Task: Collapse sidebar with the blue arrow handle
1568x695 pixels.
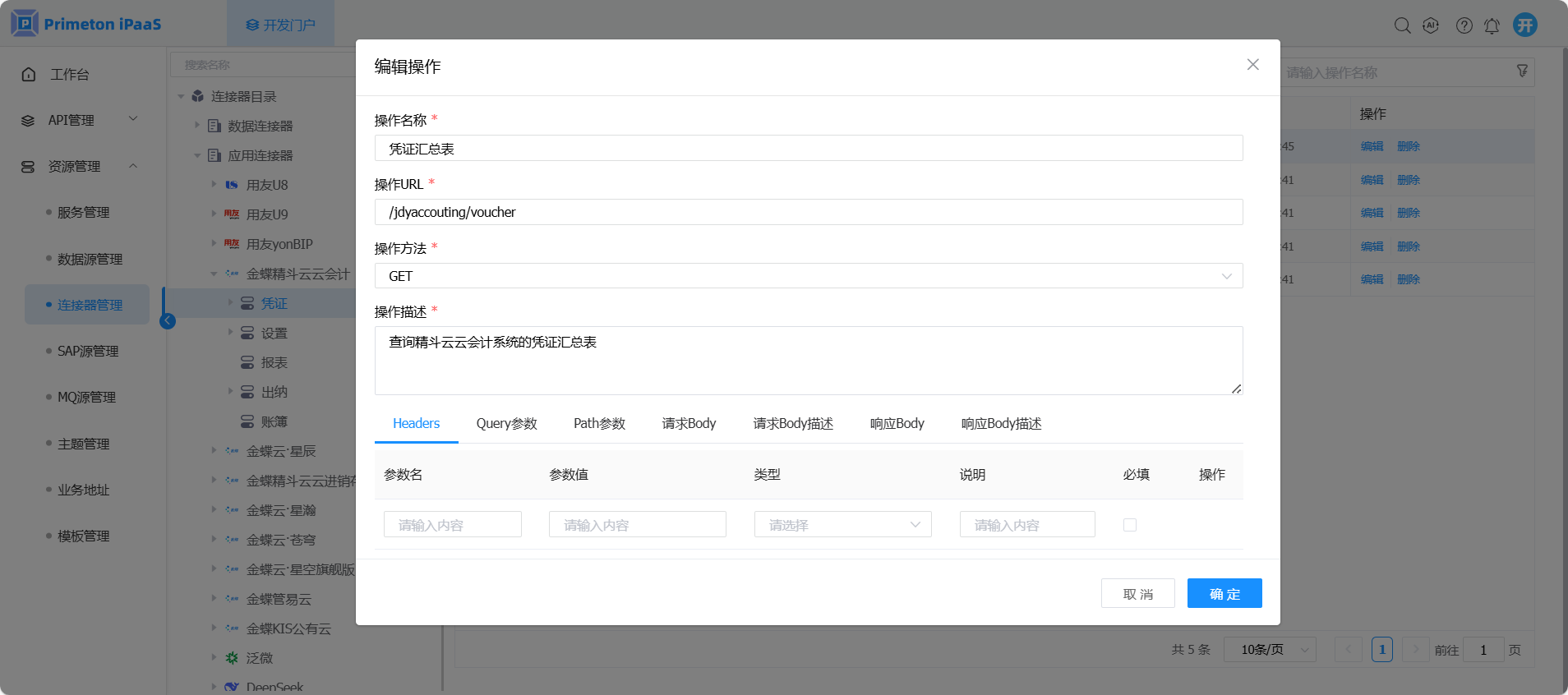Action: (168, 320)
